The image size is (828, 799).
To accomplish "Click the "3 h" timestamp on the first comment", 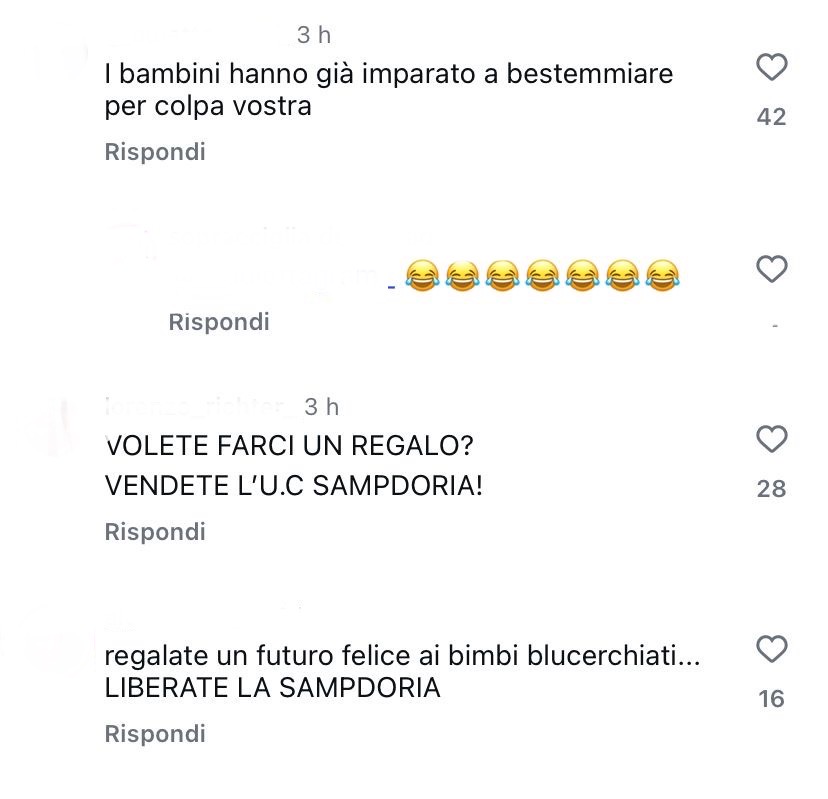I will click(314, 35).
